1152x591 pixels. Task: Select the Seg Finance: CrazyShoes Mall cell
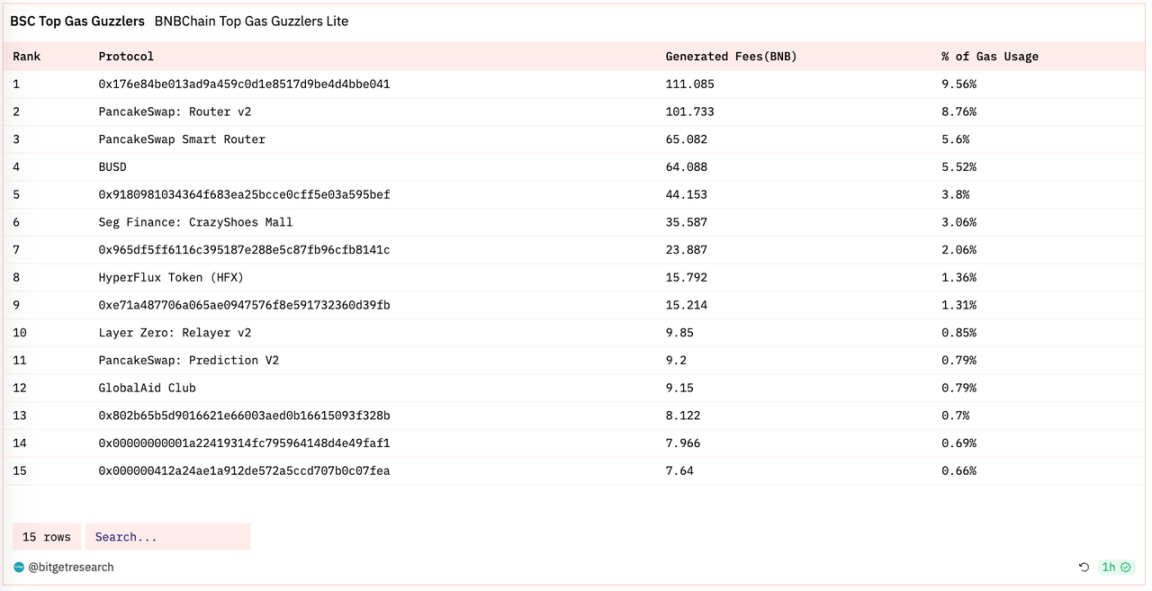[195, 222]
